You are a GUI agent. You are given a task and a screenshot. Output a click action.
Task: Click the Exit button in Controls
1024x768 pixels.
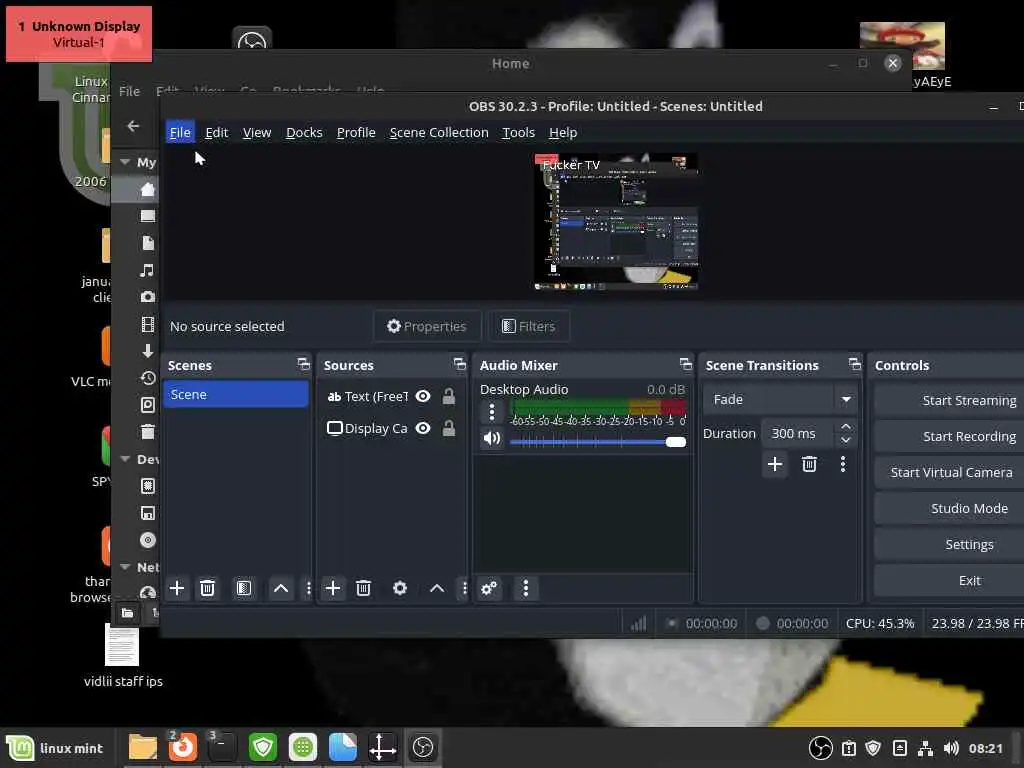(x=950, y=581)
